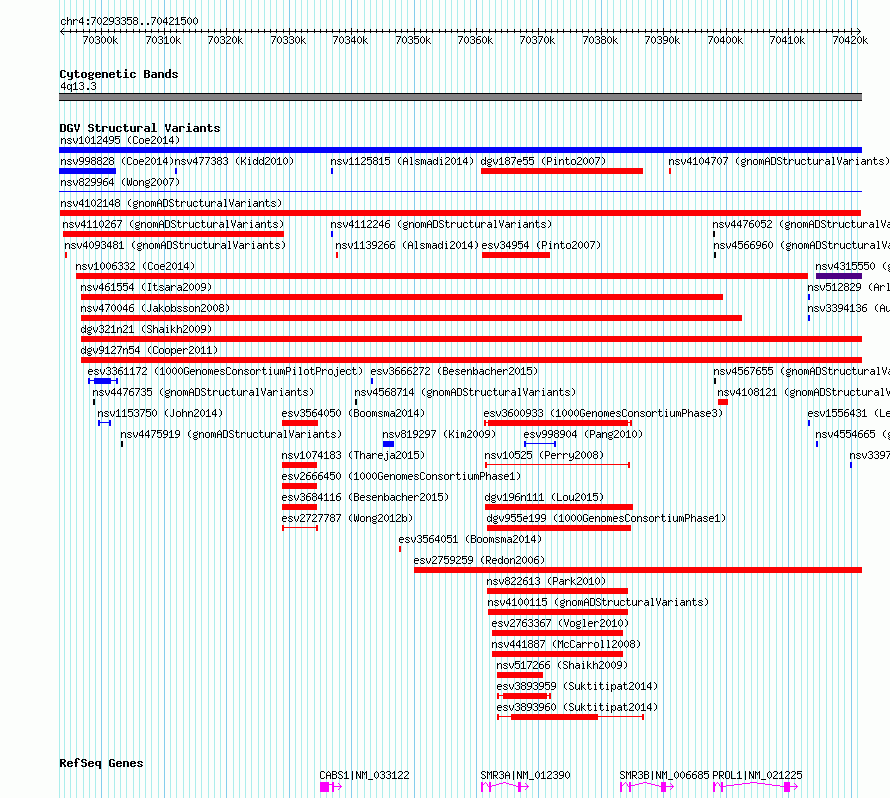
Task: Click the CABS1 magenta gene glyph
Action: click(331, 787)
